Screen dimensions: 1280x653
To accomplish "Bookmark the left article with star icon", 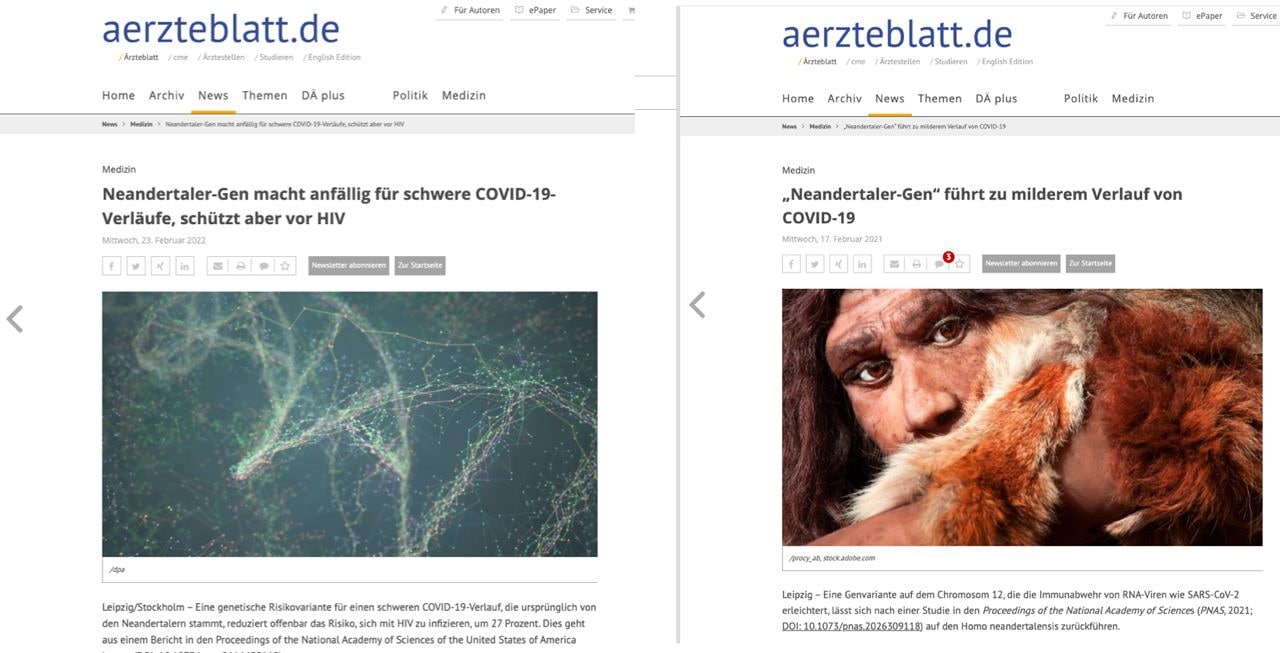I will coord(286,266).
